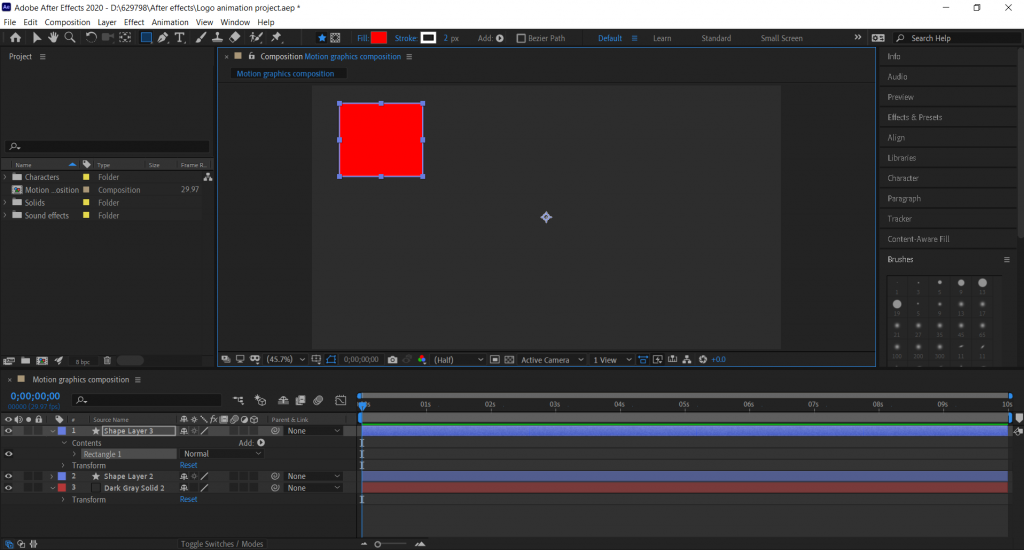Activate the Zoom magnifier tool

coord(70,38)
